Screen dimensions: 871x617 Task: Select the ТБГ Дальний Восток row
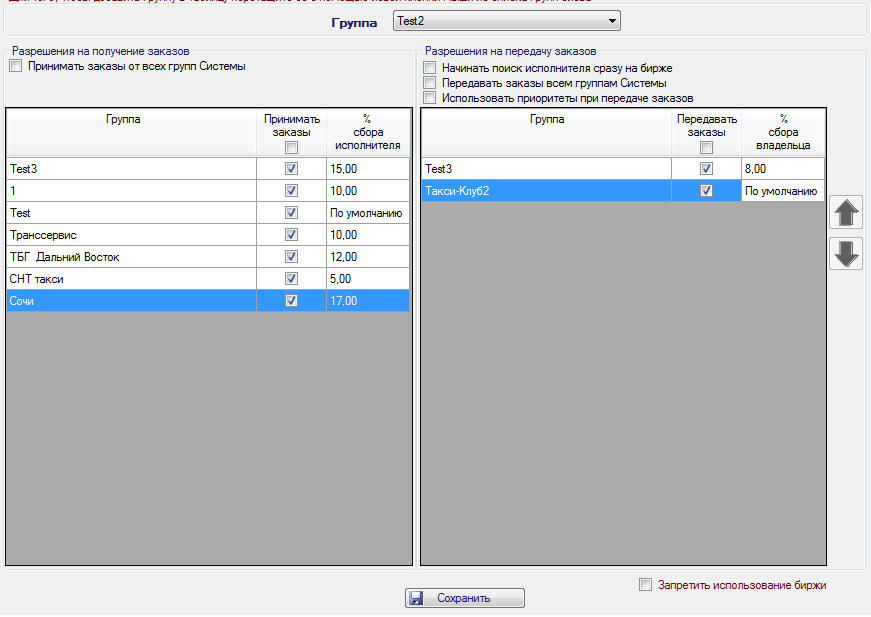point(130,257)
